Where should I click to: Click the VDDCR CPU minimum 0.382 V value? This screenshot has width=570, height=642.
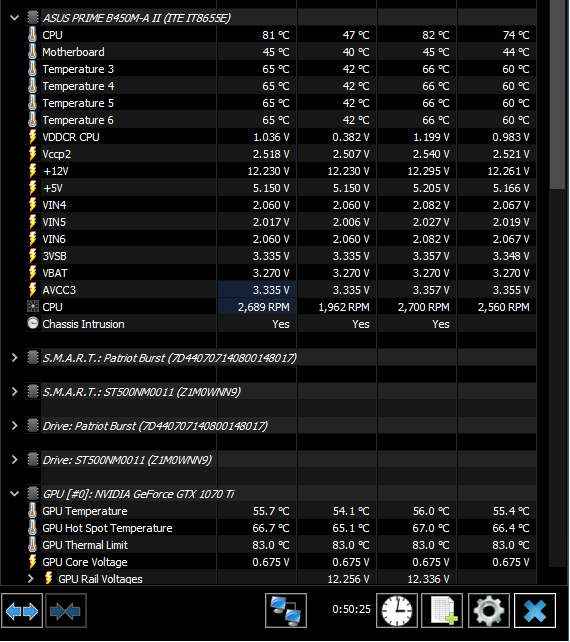click(x=351, y=137)
